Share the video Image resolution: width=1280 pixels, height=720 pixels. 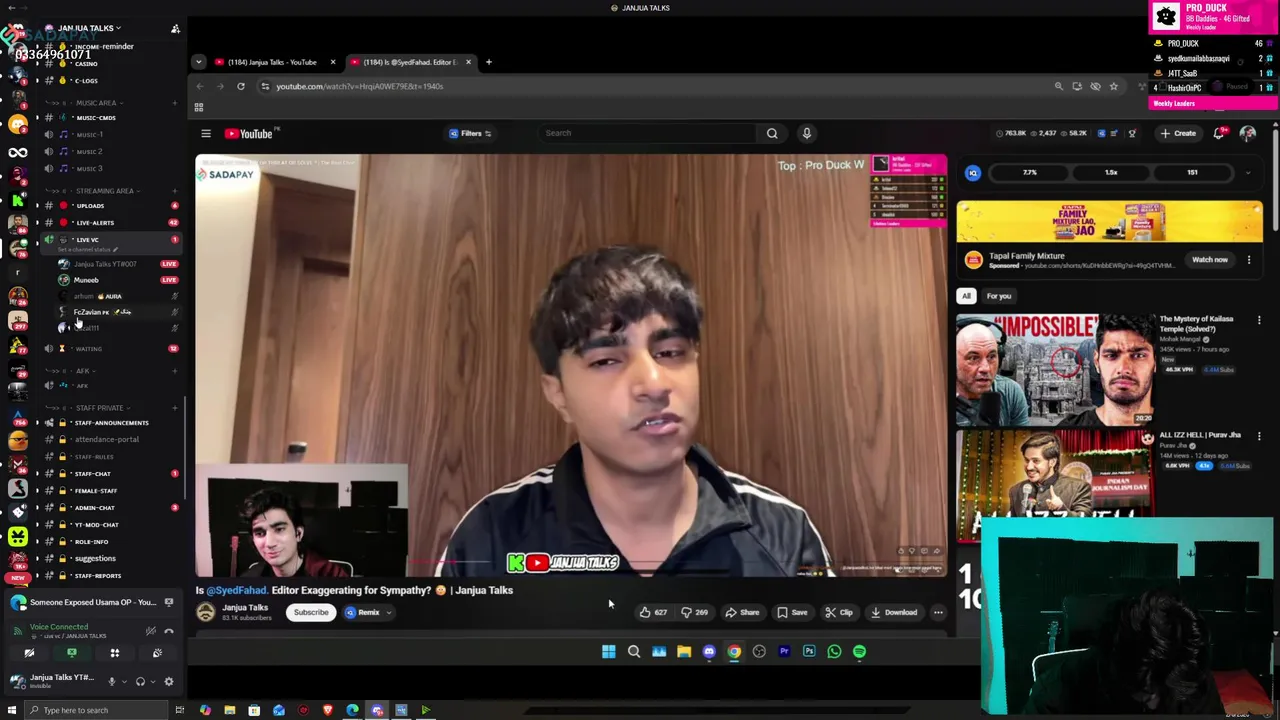coord(742,612)
